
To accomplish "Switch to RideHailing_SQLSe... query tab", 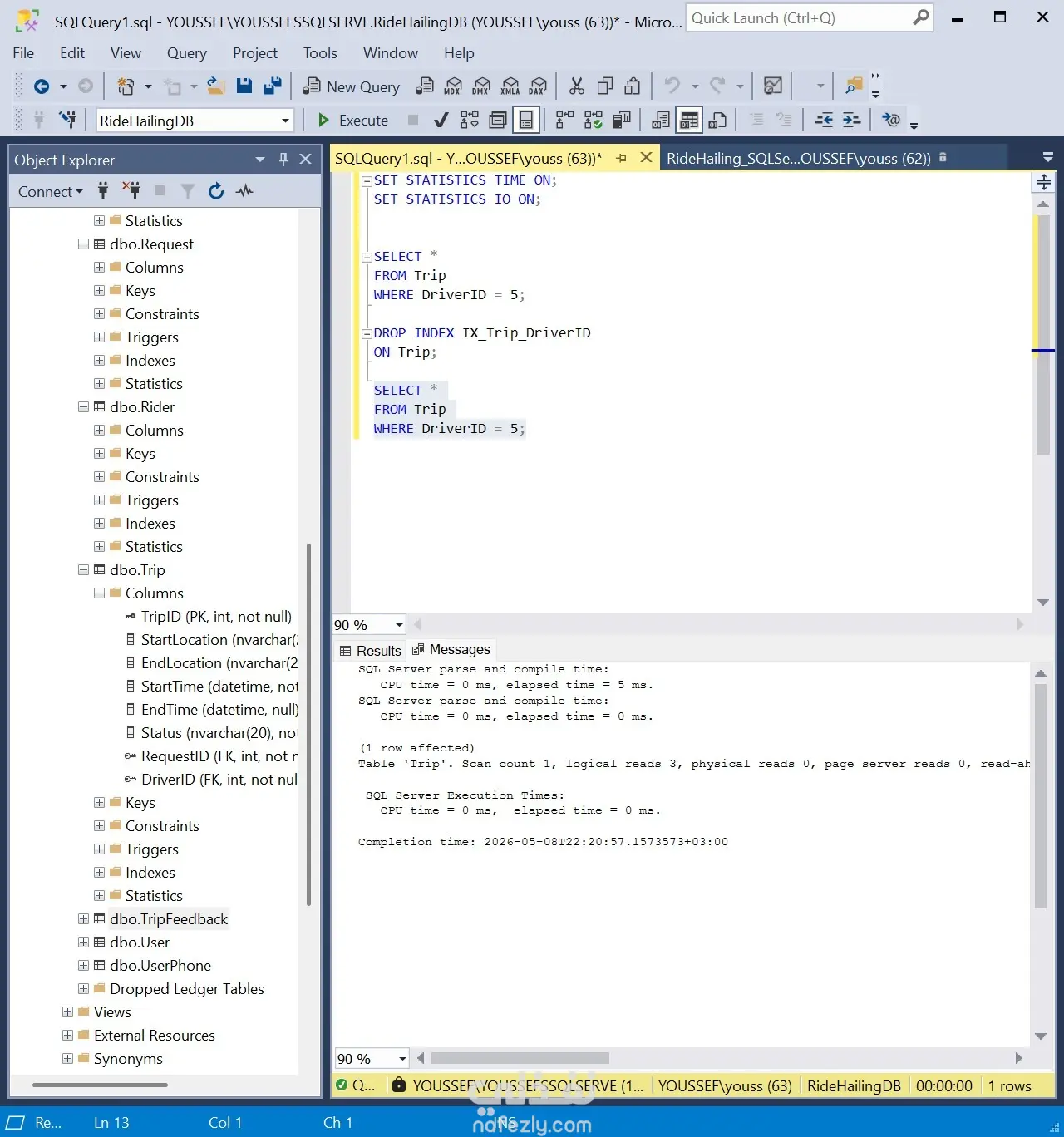I will (798, 158).
